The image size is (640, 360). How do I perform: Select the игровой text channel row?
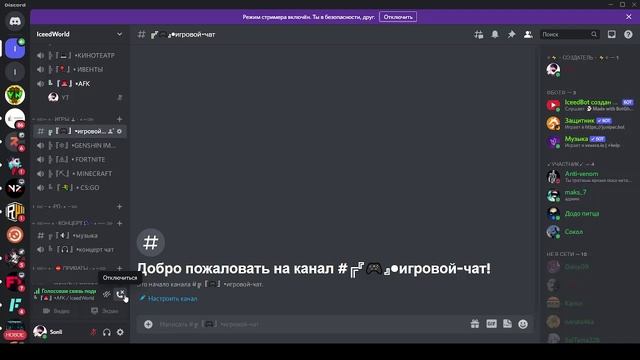point(80,131)
